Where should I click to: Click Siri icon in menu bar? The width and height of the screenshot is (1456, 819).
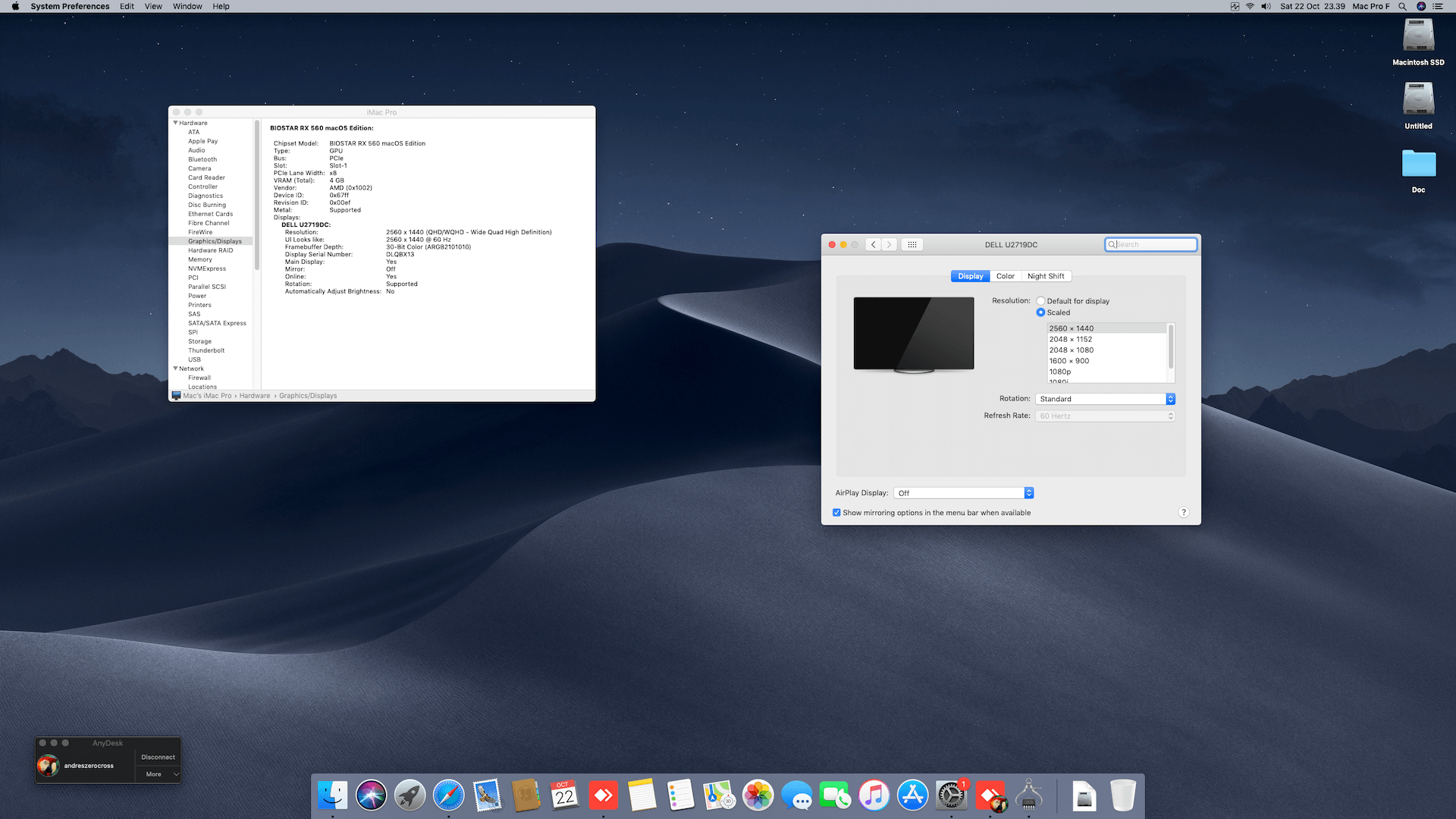click(x=1421, y=6)
